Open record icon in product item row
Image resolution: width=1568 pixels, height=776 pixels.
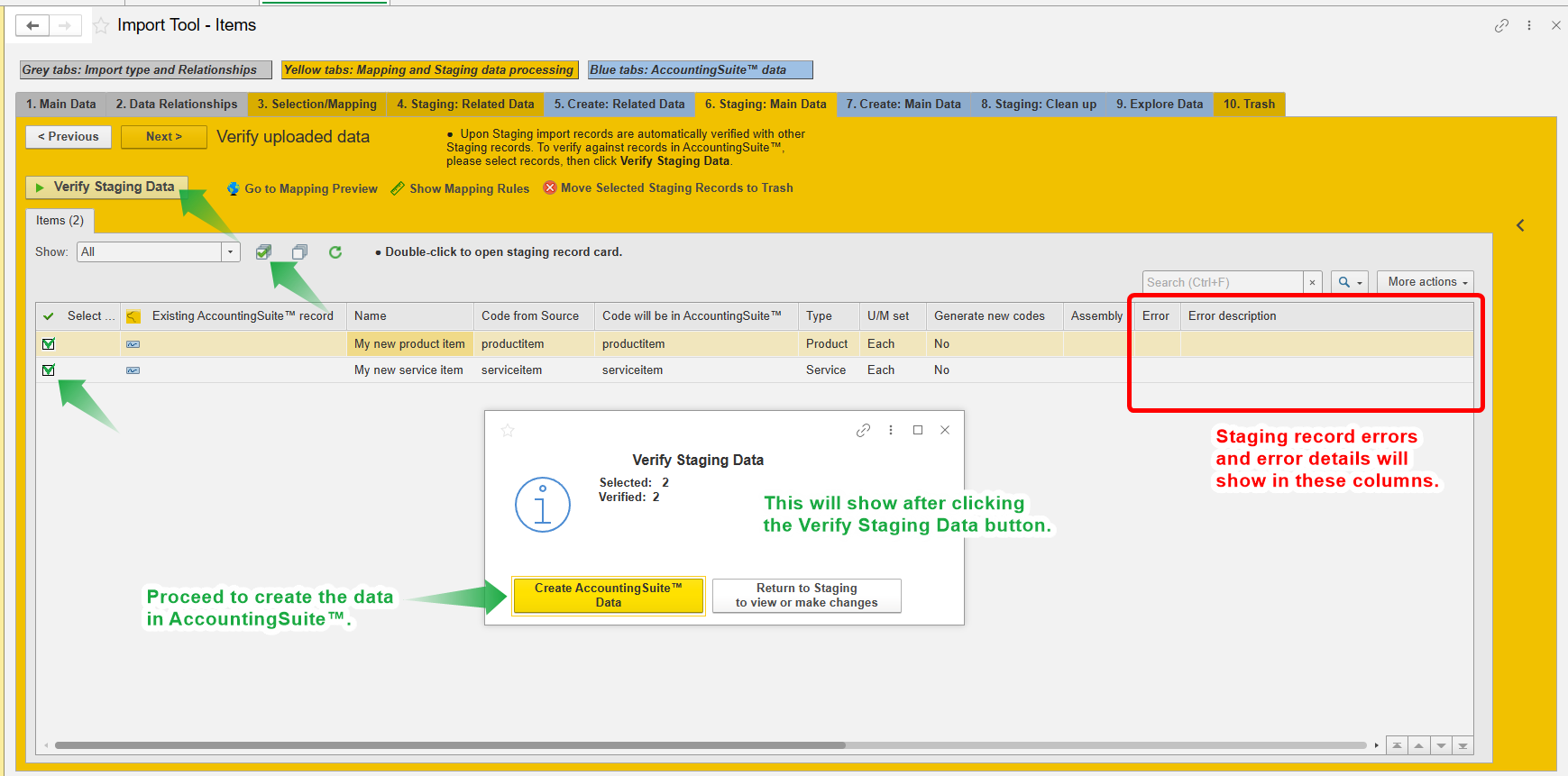coord(133,344)
